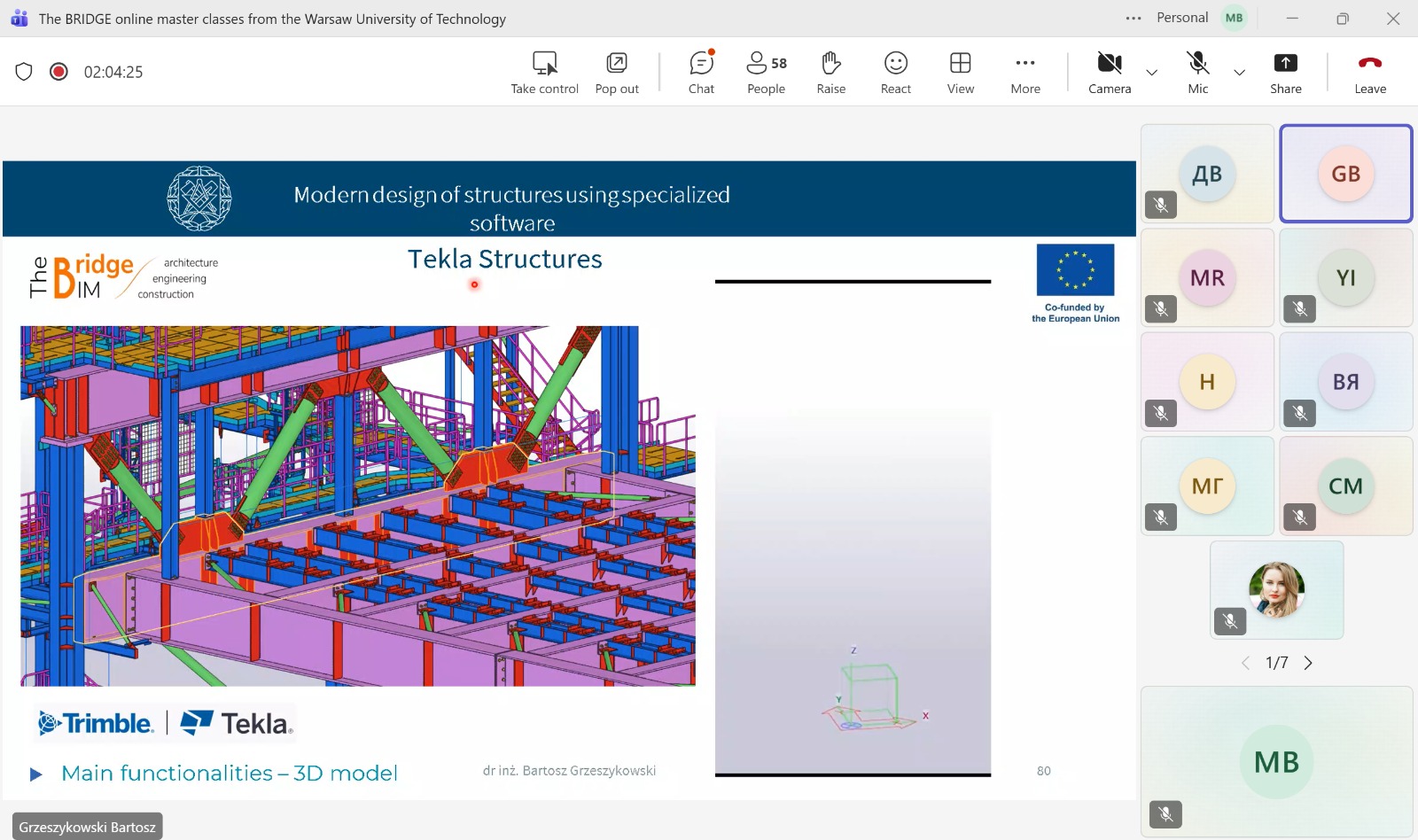Viewport: 1418px width, 840px height.
Task: Pop out the shared content window
Action: pyautogui.click(x=617, y=72)
